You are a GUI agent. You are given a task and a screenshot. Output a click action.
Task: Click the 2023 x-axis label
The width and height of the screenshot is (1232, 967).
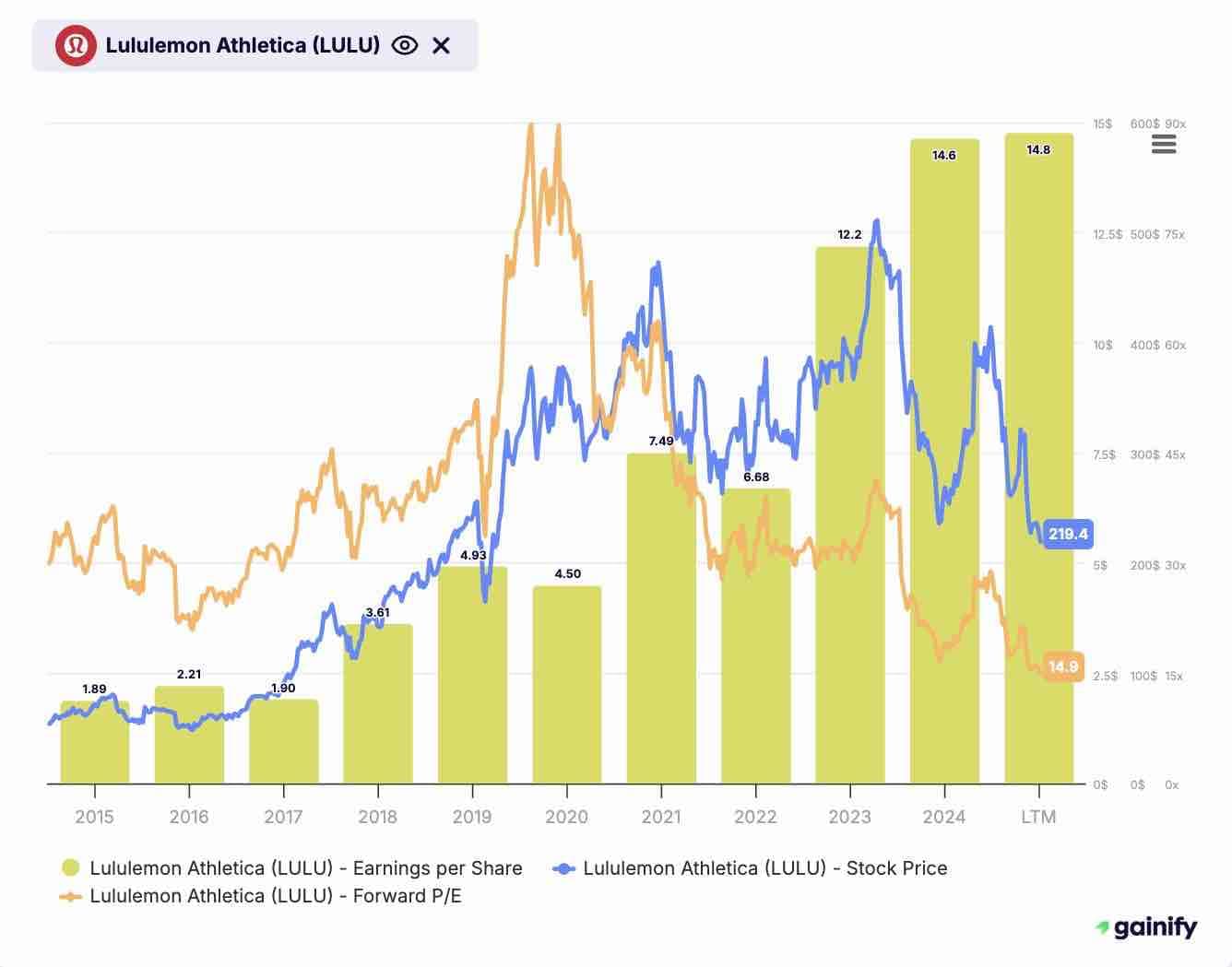click(850, 817)
